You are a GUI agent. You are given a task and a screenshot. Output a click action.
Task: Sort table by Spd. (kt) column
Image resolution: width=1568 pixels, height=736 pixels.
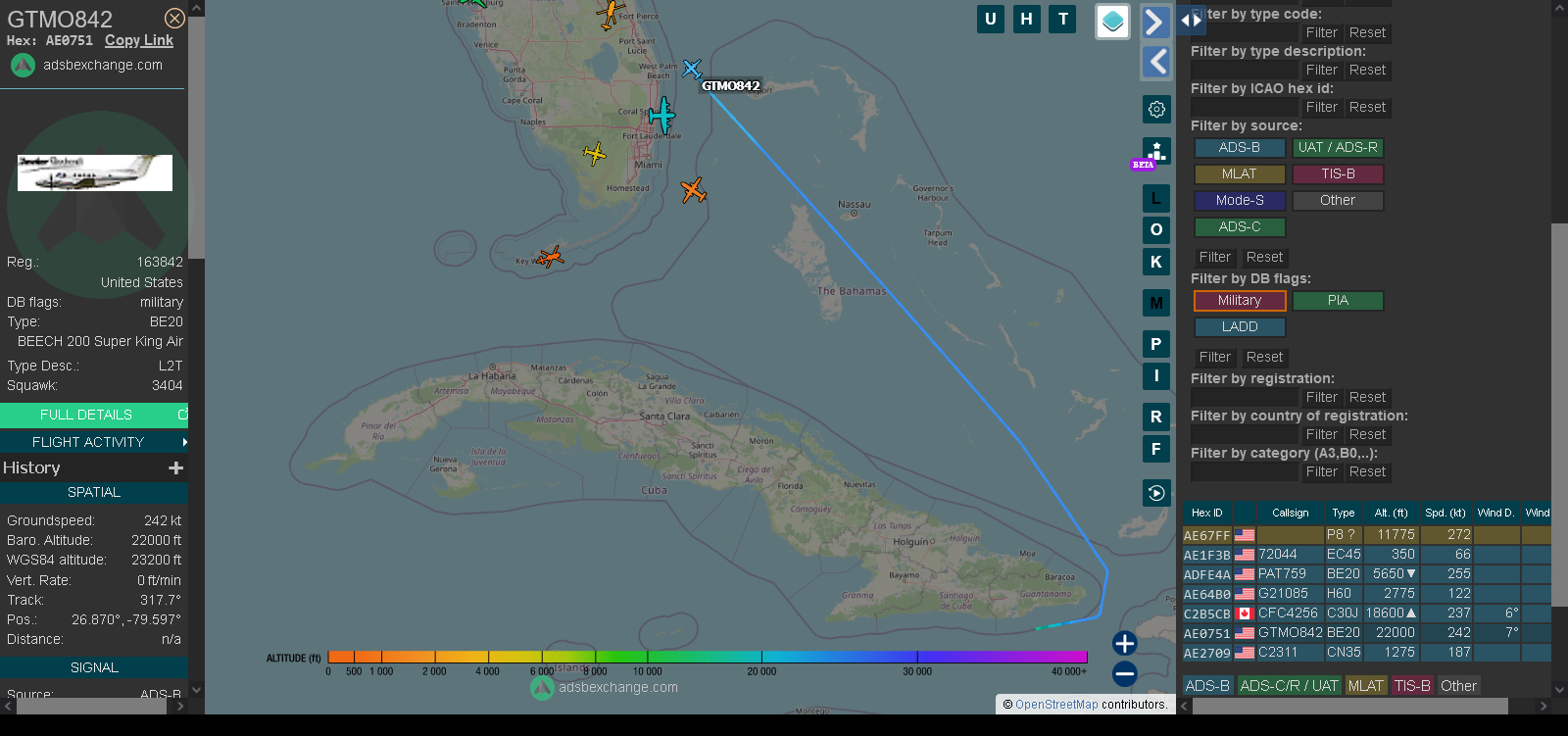[1445, 513]
